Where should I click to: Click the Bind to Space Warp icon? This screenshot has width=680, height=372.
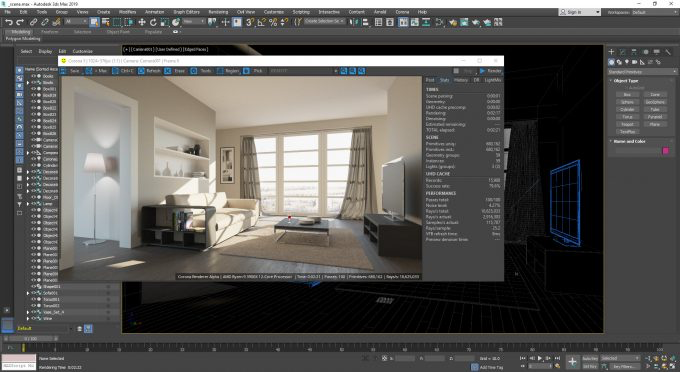pos(56,22)
